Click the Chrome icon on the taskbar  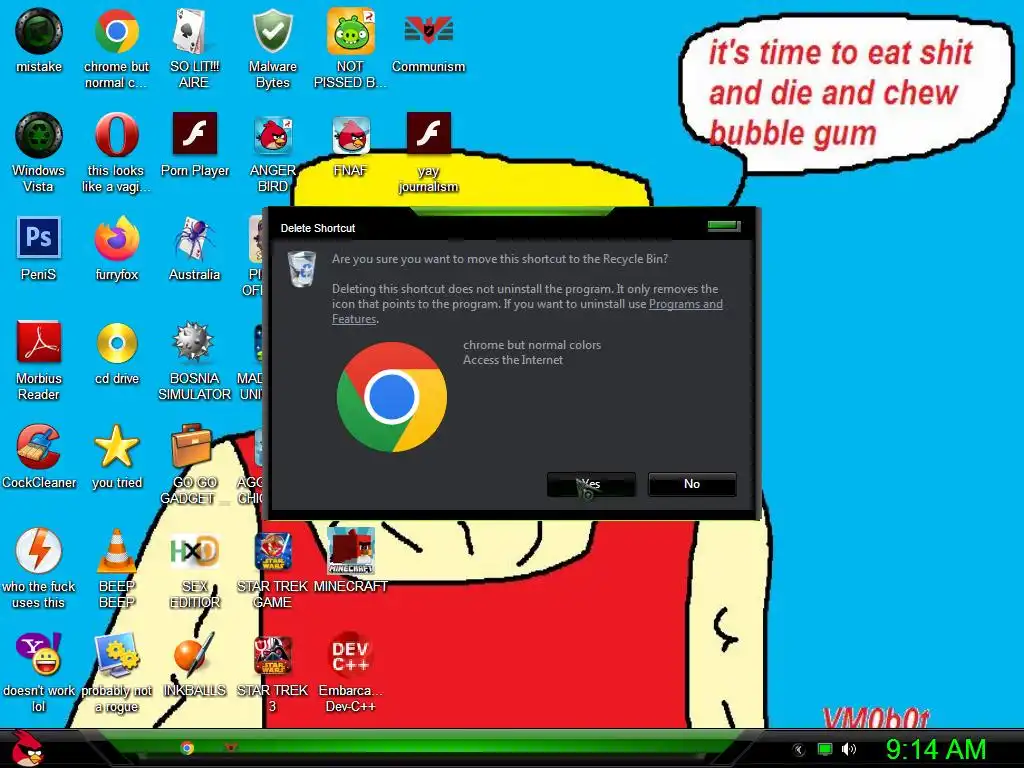pos(187,748)
